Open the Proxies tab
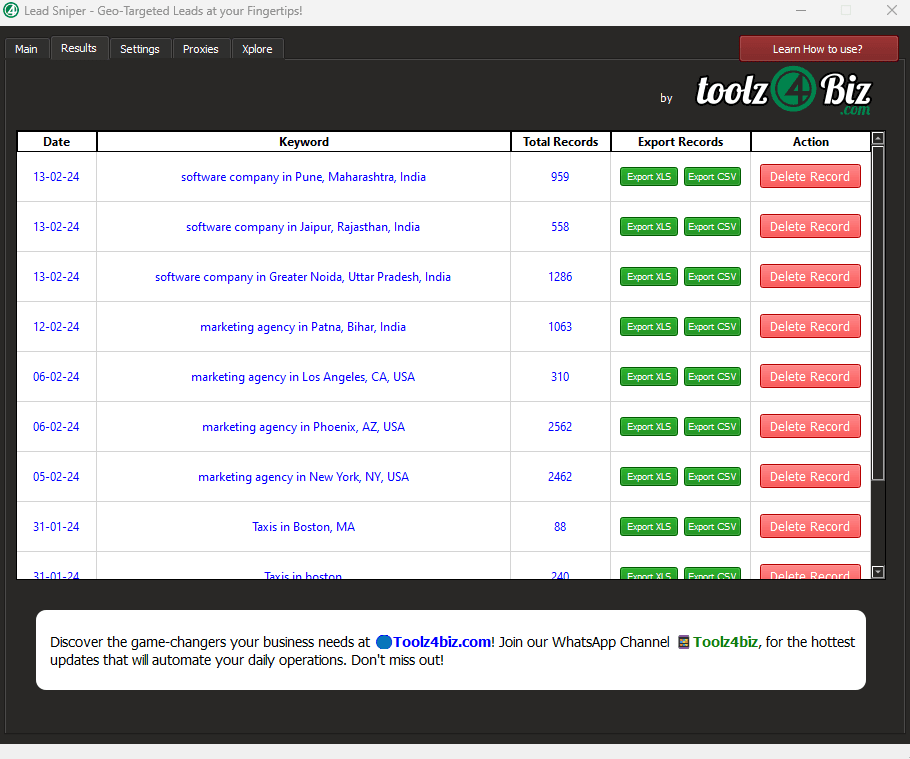The image size is (910, 759). 200,49
